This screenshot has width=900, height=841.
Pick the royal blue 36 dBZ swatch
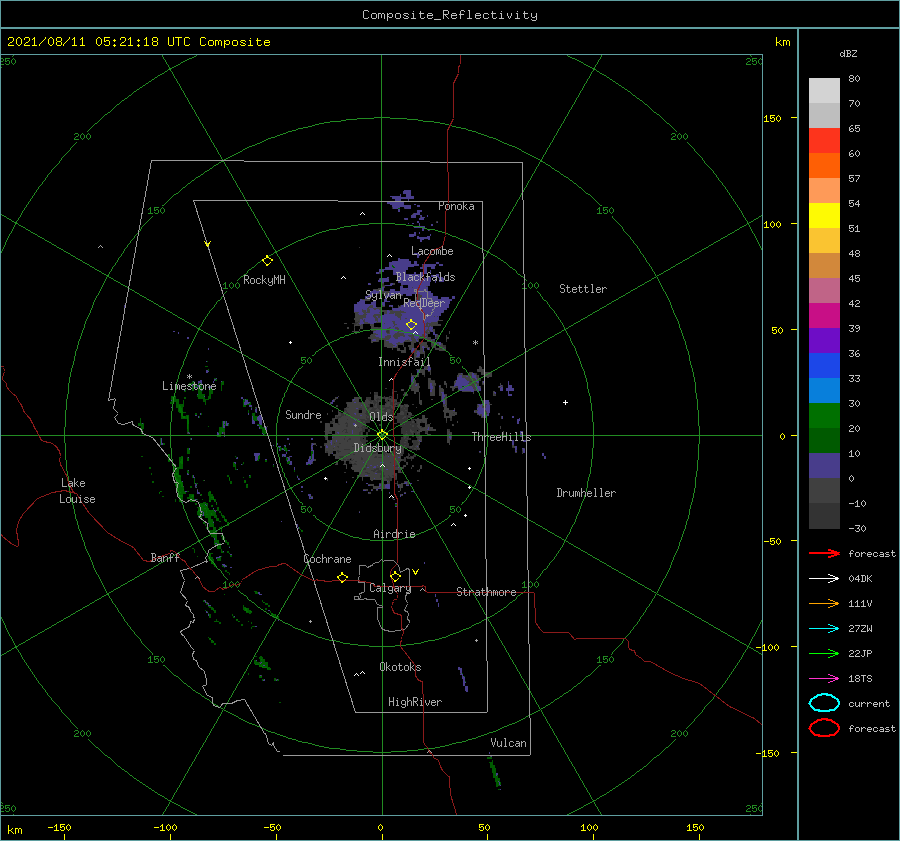[824, 365]
